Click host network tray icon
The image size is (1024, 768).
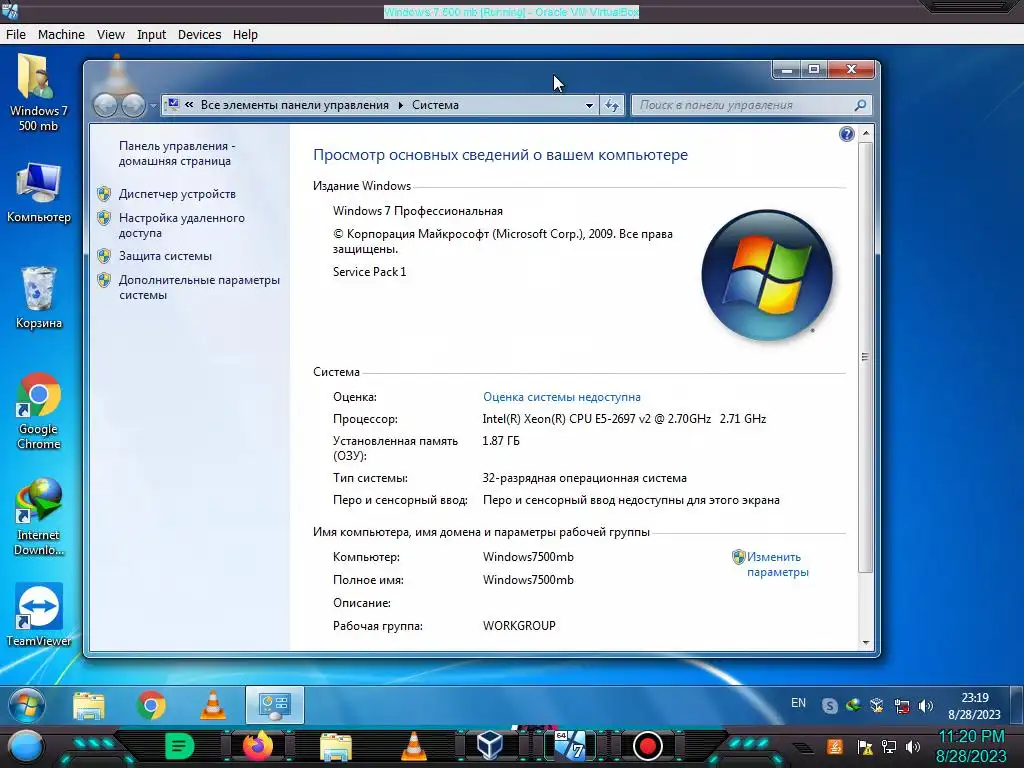tap(889, 747)
